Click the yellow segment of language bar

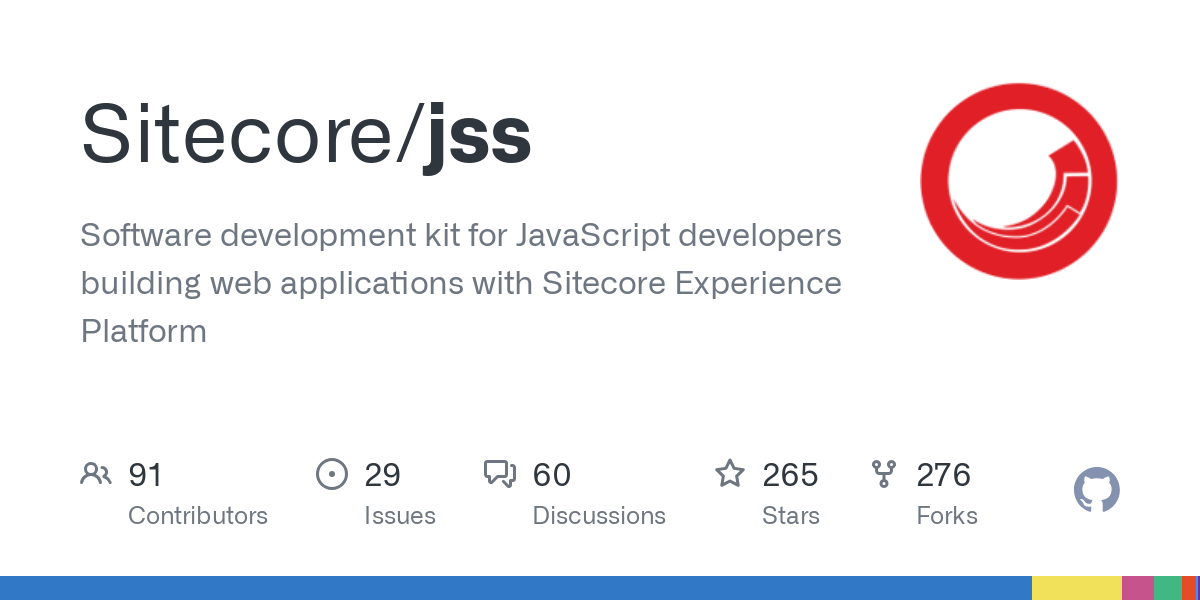[x=1076, y=588]
